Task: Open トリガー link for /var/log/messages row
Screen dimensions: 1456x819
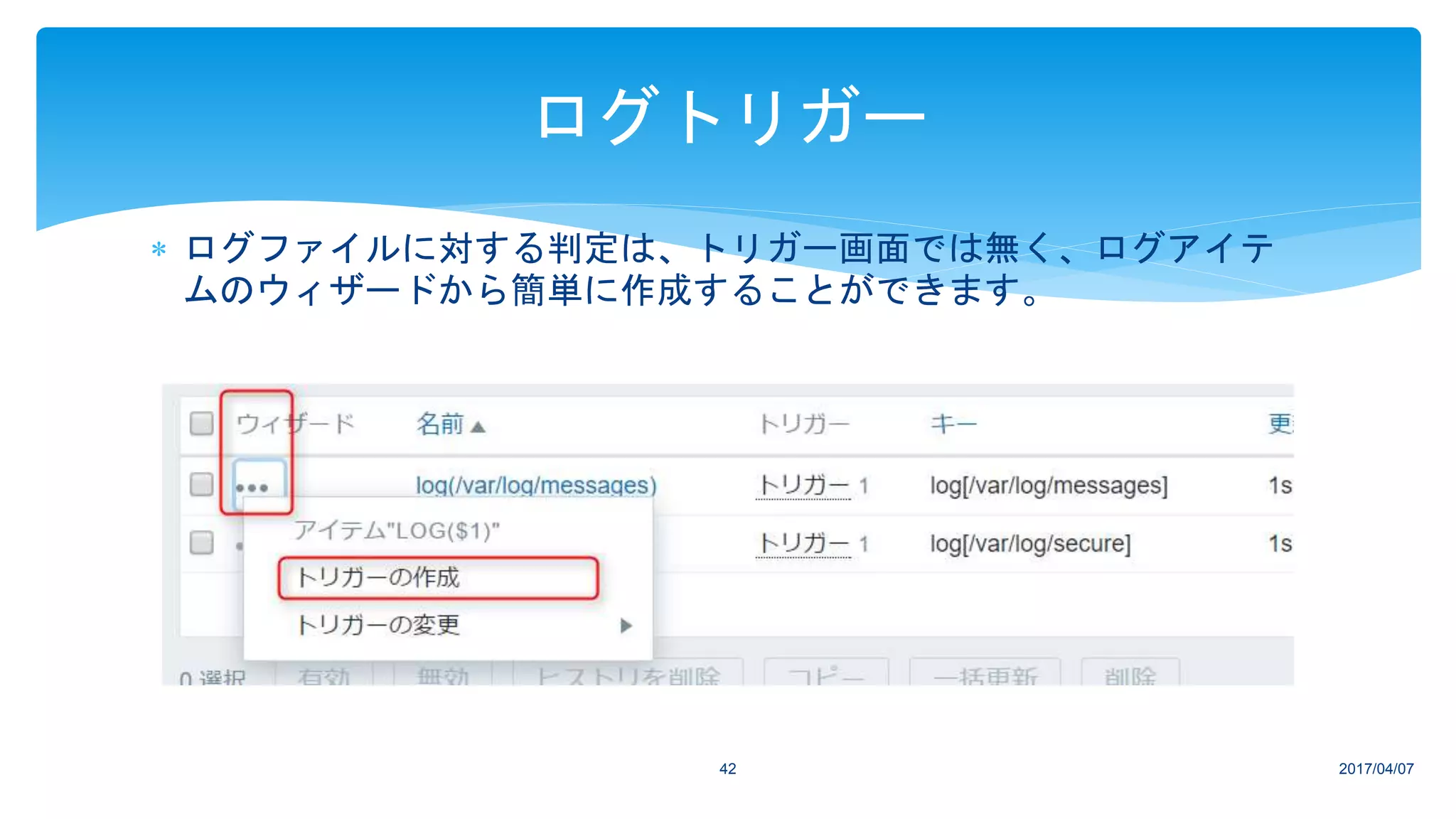Action: pos(803,486)
